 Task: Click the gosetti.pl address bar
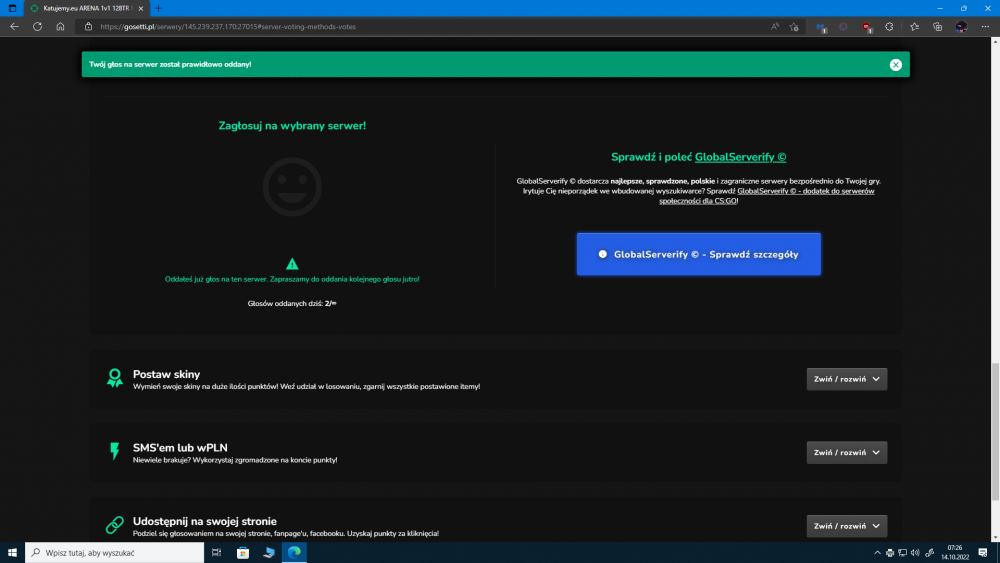coord(421,27)
